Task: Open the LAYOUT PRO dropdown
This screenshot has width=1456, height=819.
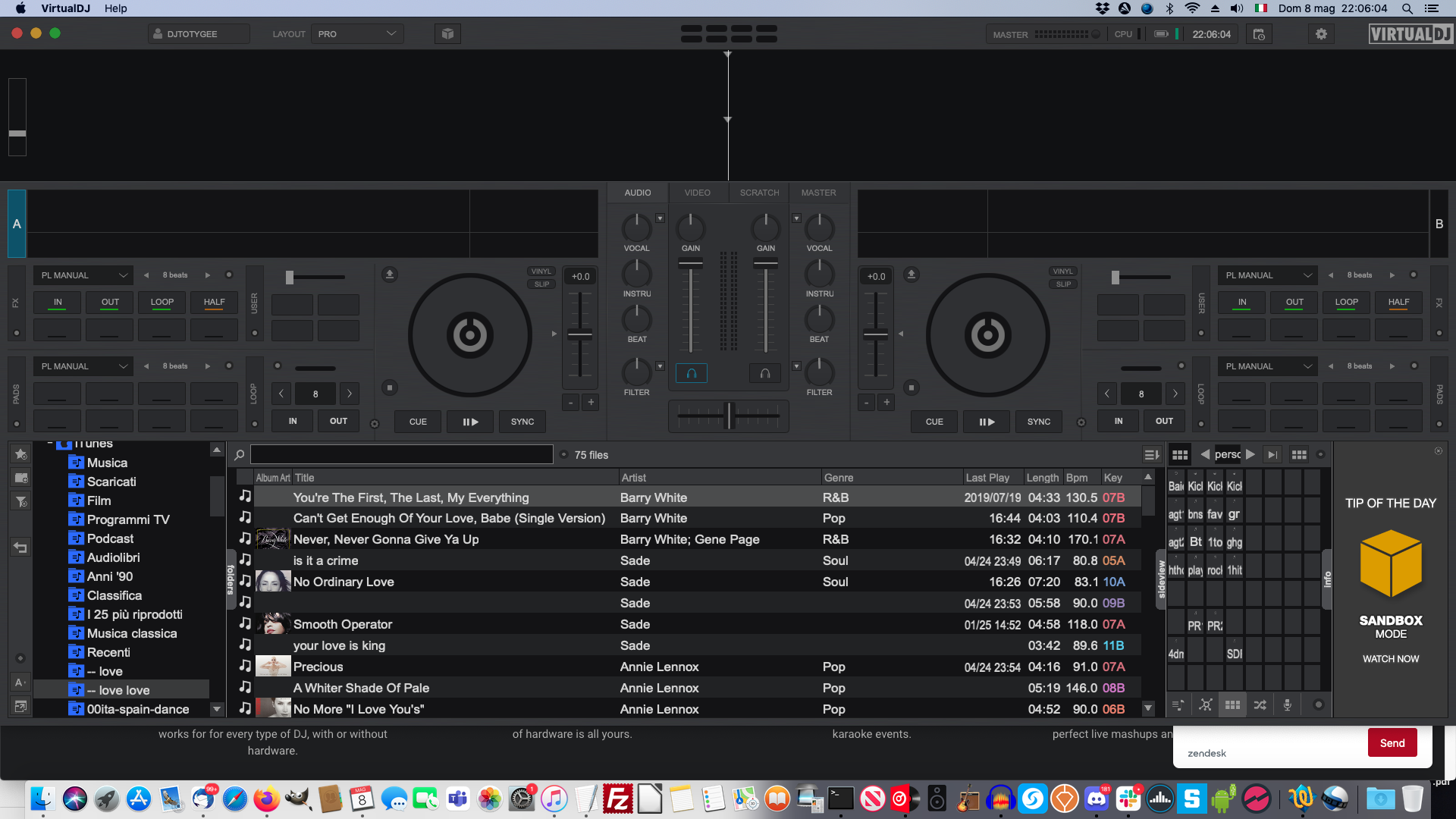Action: pyautogui.click(x=357, y=34)
